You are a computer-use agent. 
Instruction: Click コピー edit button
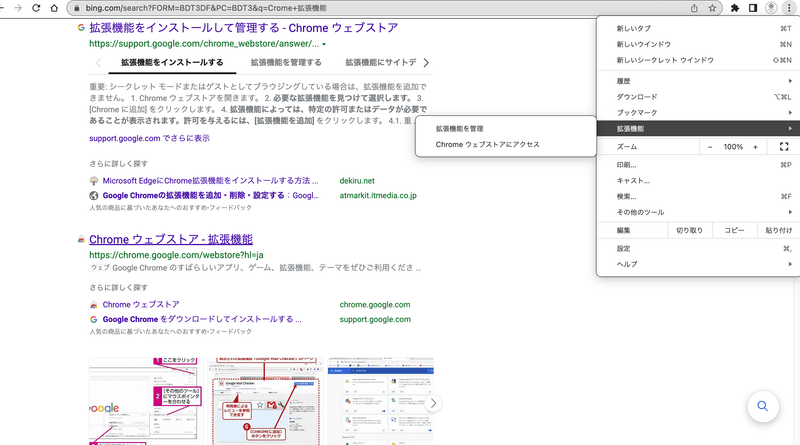pyautogui.click(x=734, y=231)
